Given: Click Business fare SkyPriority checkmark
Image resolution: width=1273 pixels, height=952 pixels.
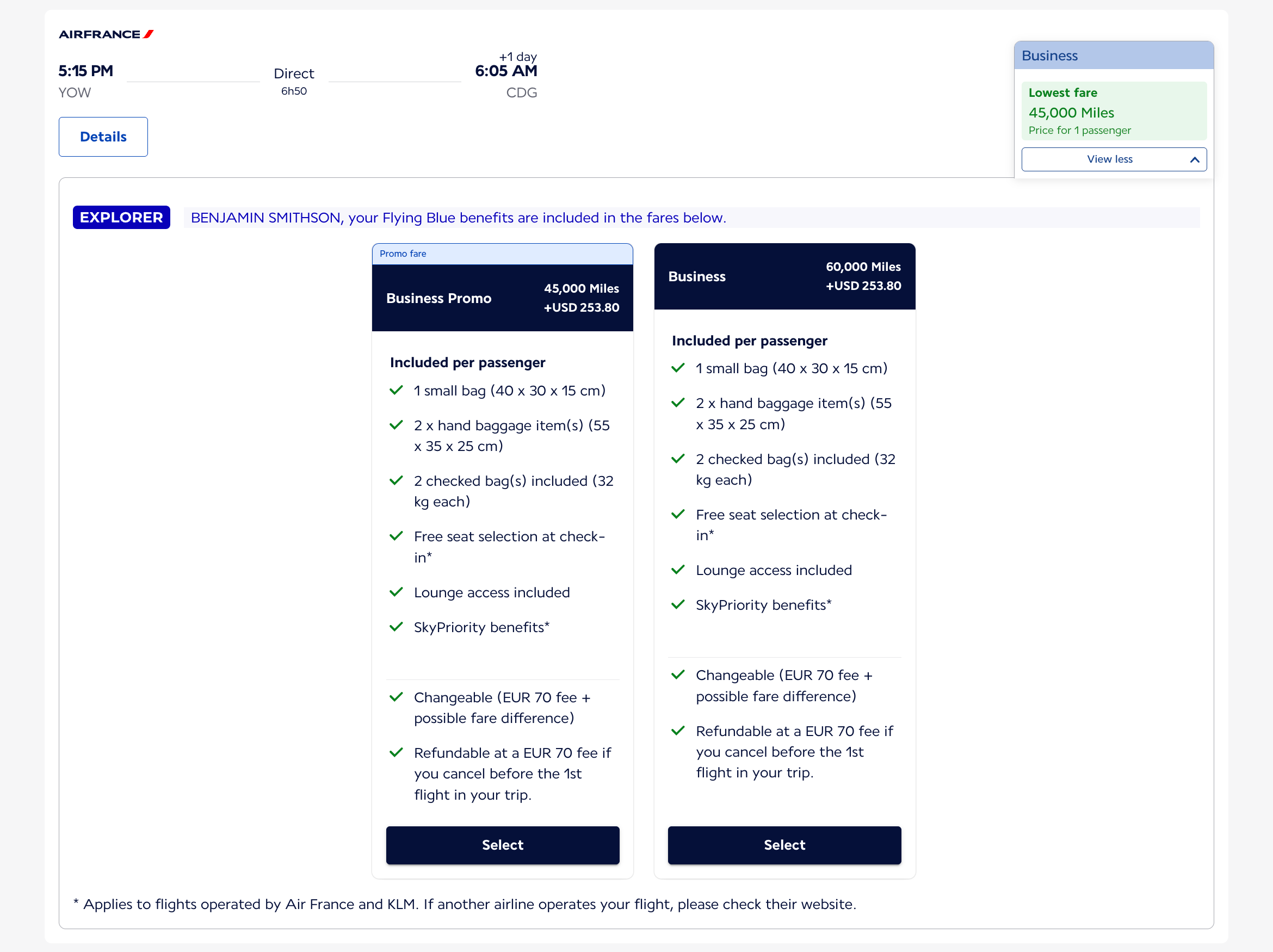Looking at the screenshot, I should point(678,604).
